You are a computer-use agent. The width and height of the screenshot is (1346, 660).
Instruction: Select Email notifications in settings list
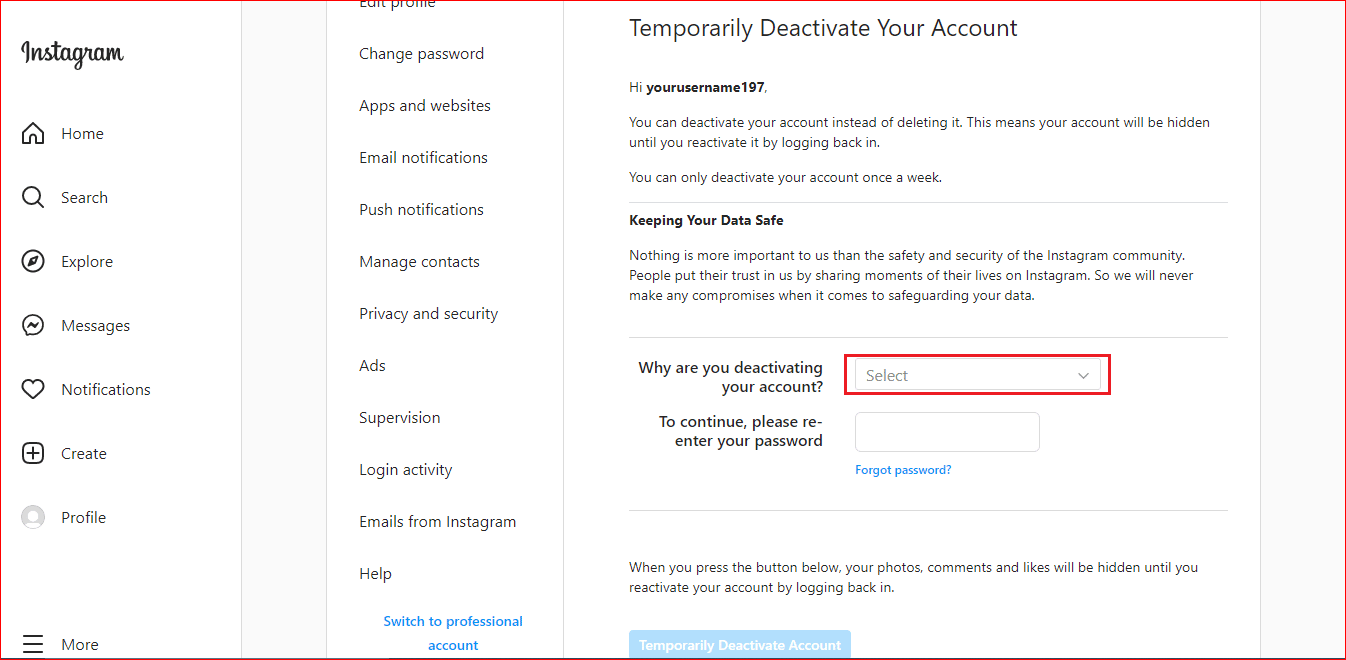(x=423, y=158)
